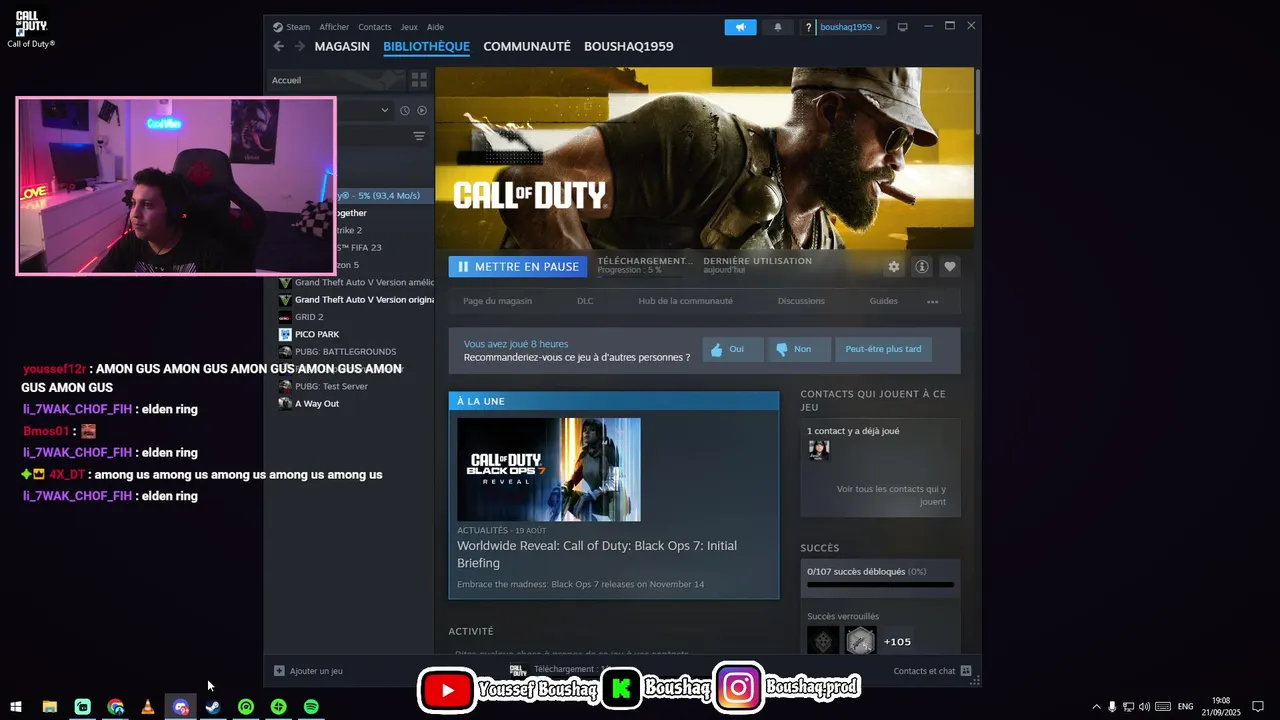Image resolution: width=1280 pixels, height=720 pixels.
Task: Select PUBG: Test Server in the library
Action: point(356,386)
